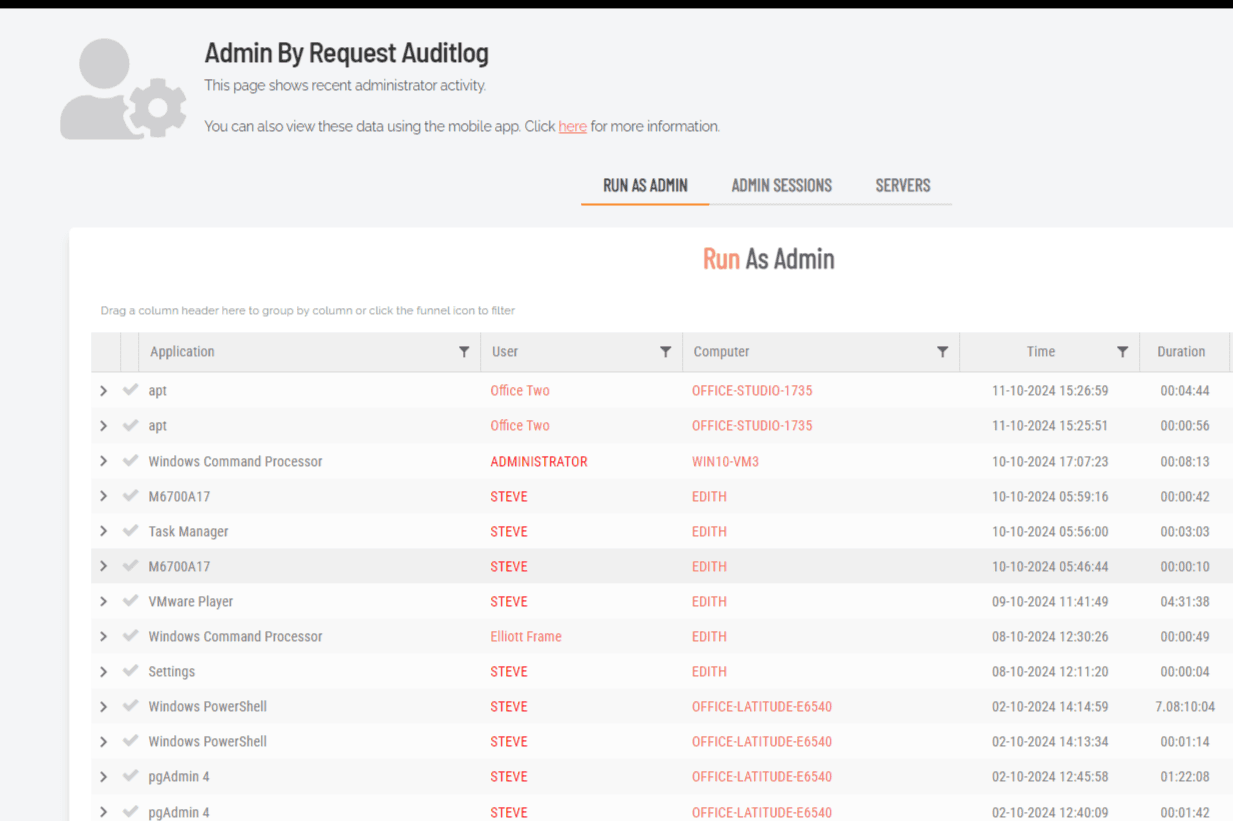Open the WIN10-VM3 computer link
The width and height of the screenshot is (1233, 822).
coord(725,461)
